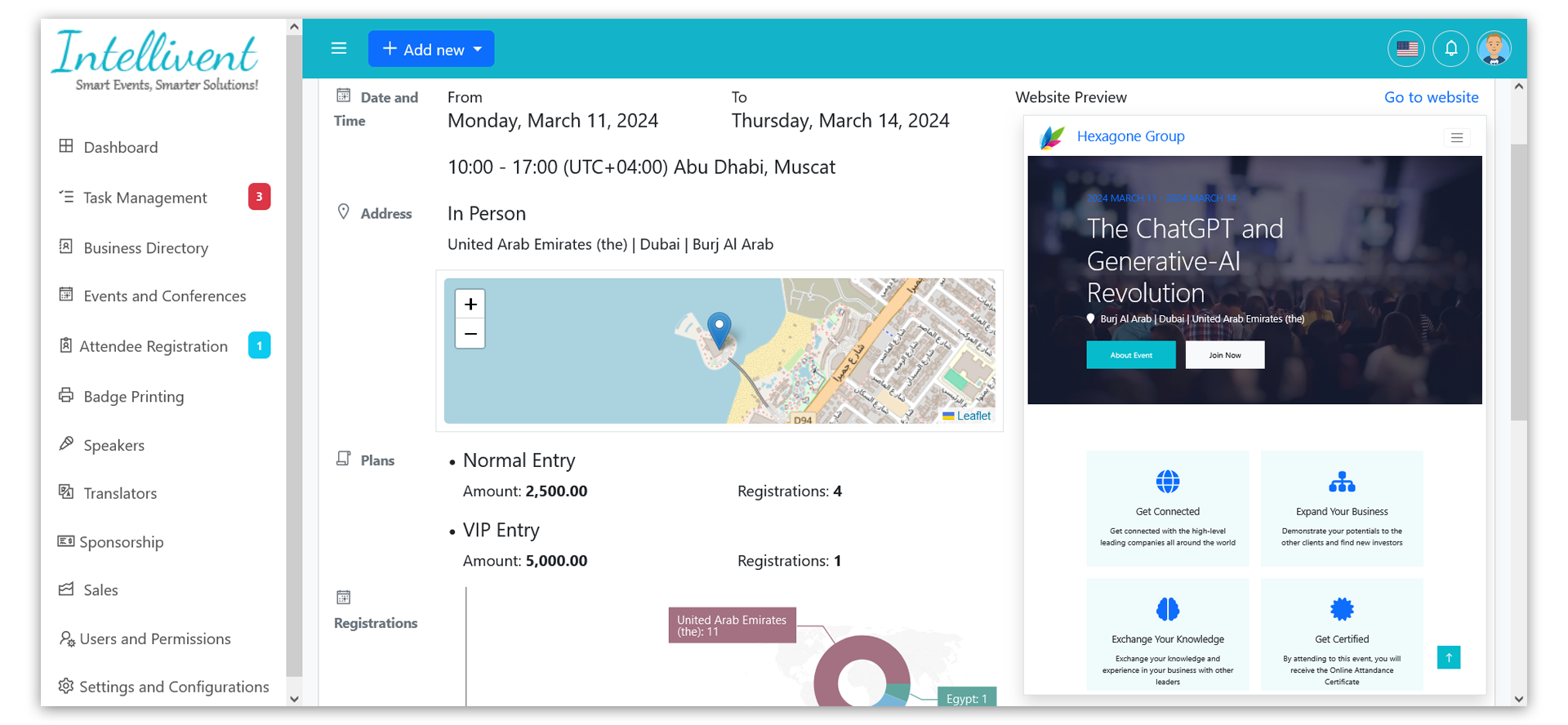
Task: Click the Address location pin icon
Action: coord(344,212)
